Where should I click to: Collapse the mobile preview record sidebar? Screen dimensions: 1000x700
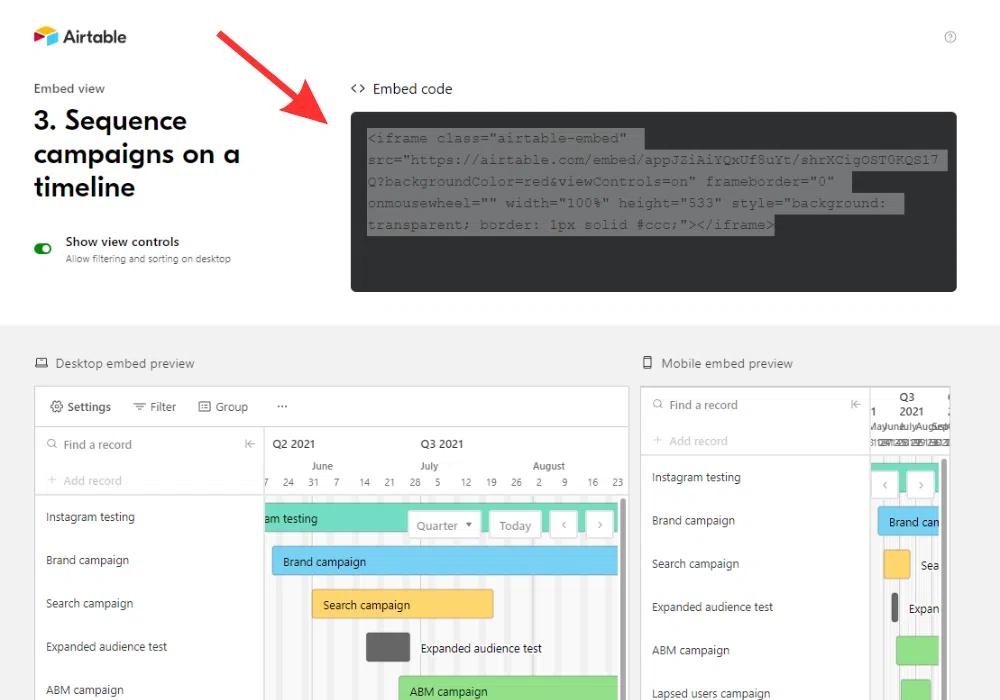856,405
